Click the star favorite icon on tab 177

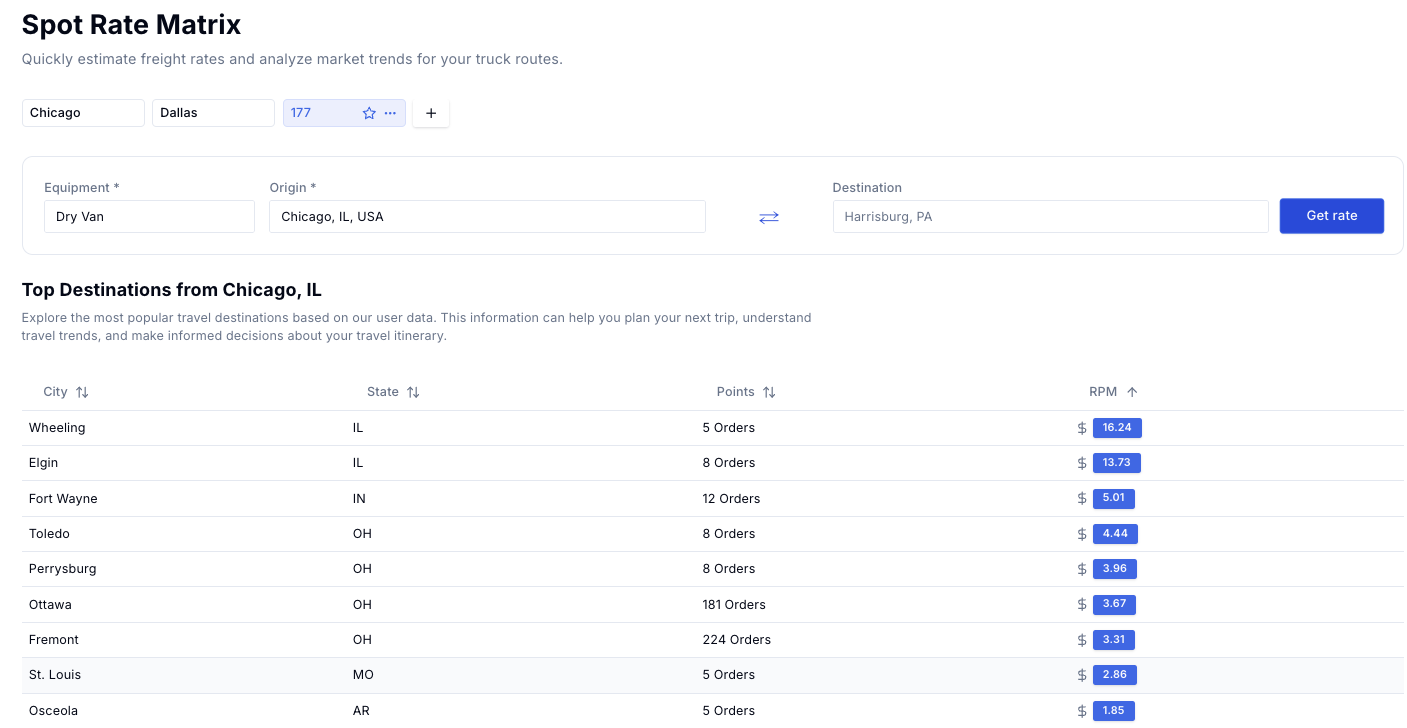pyautogui.click(x=369, y=113)
